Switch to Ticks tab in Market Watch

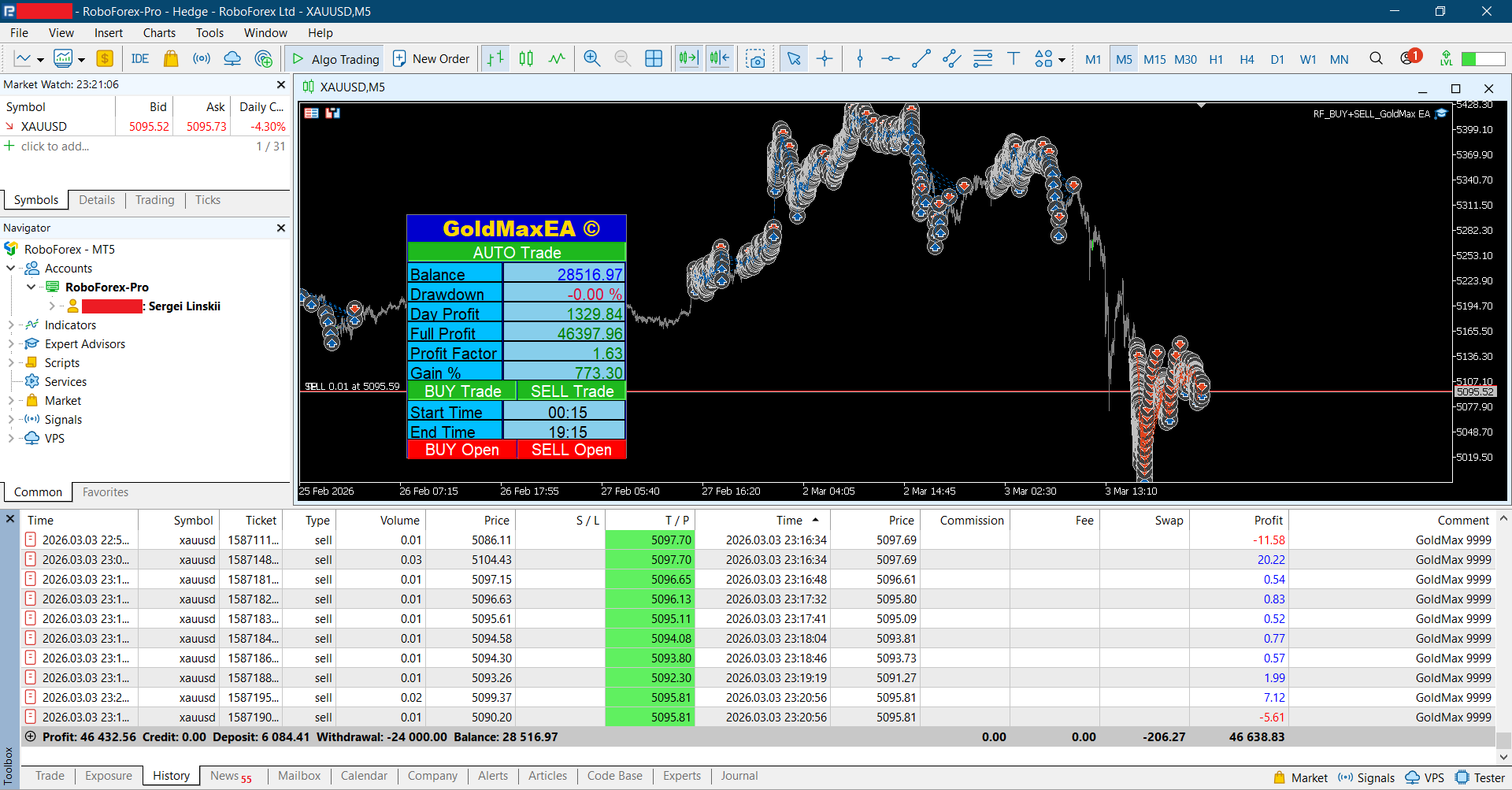pyautogui.click(x=208, y=200)
